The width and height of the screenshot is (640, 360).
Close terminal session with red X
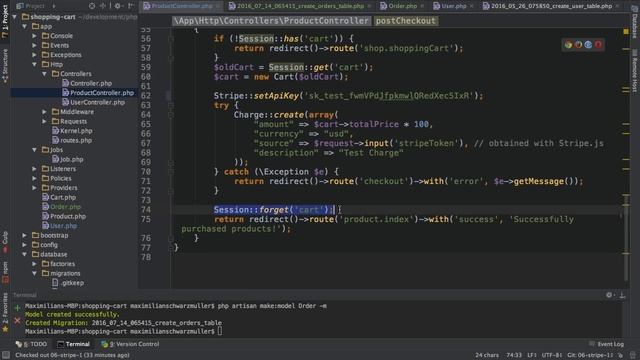[17, 321]
